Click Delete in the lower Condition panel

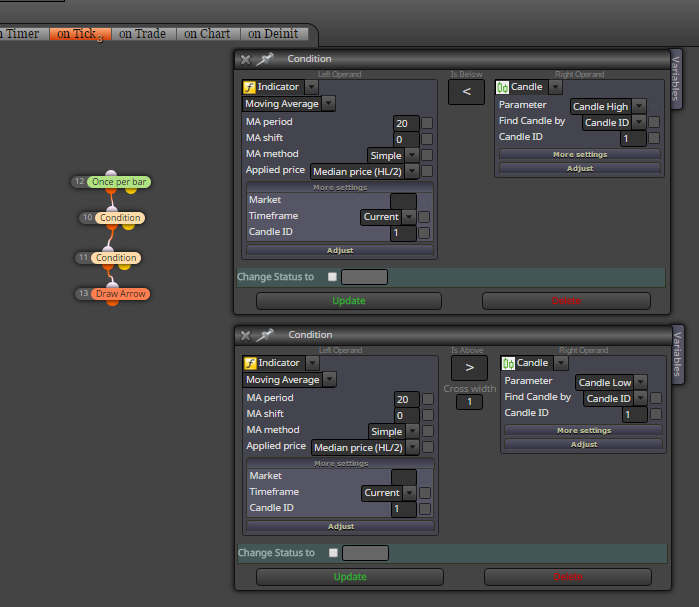[567, 577]
